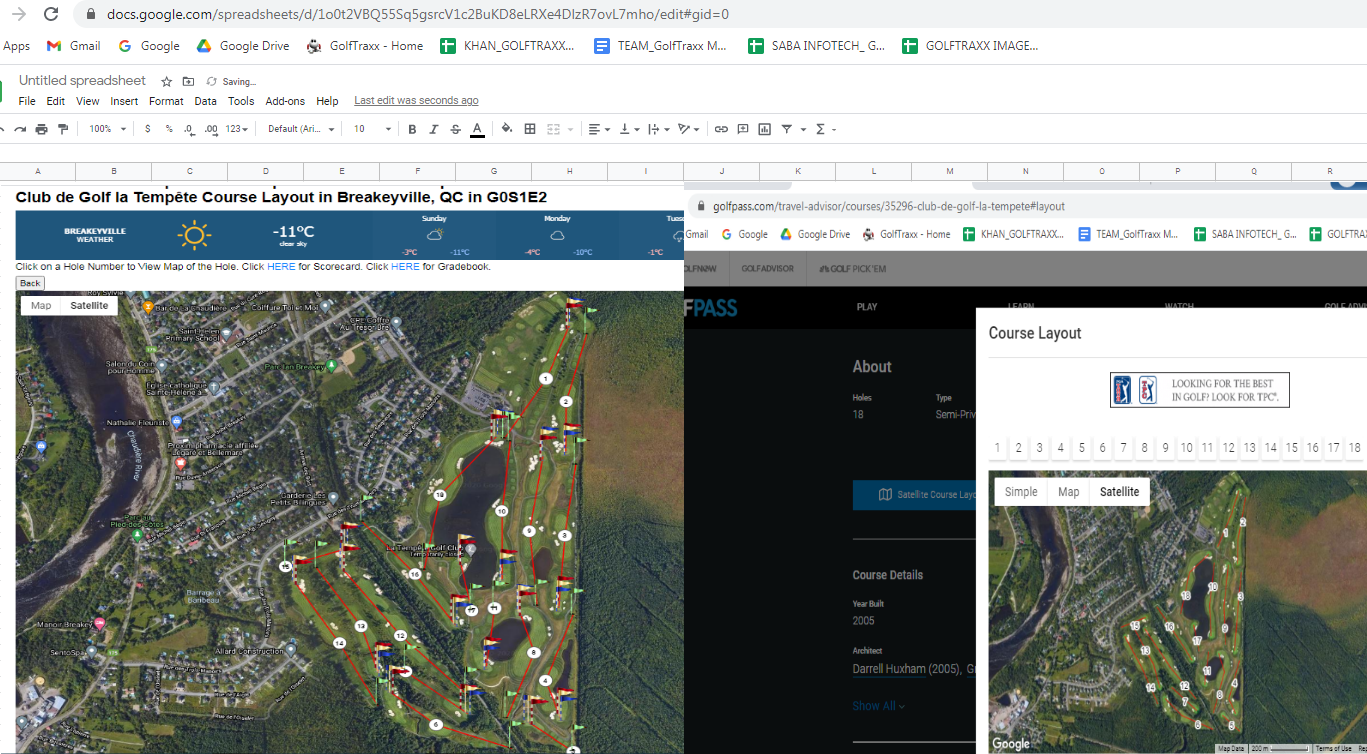Open the GolfTraxx - Home bookmark in top bar

click(x=364, y=46)
